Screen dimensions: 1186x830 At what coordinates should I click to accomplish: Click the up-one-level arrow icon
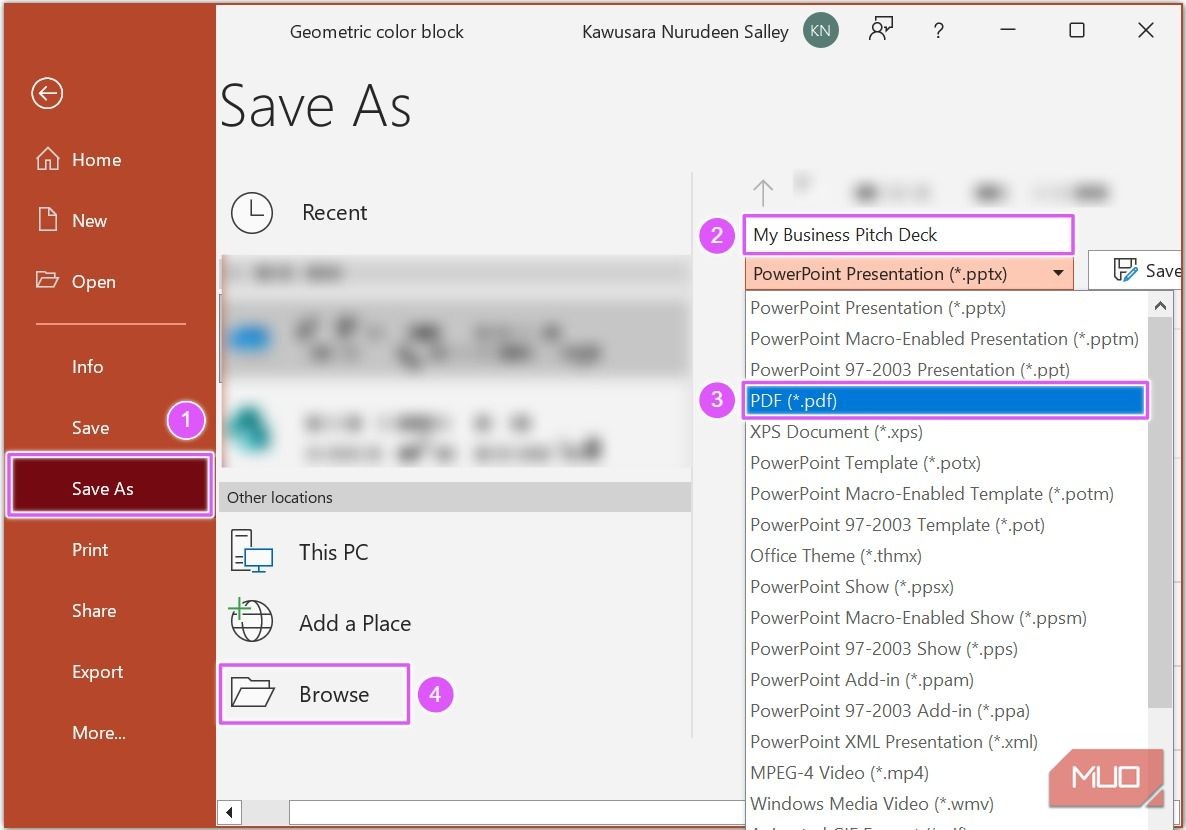tap(763, 193)
